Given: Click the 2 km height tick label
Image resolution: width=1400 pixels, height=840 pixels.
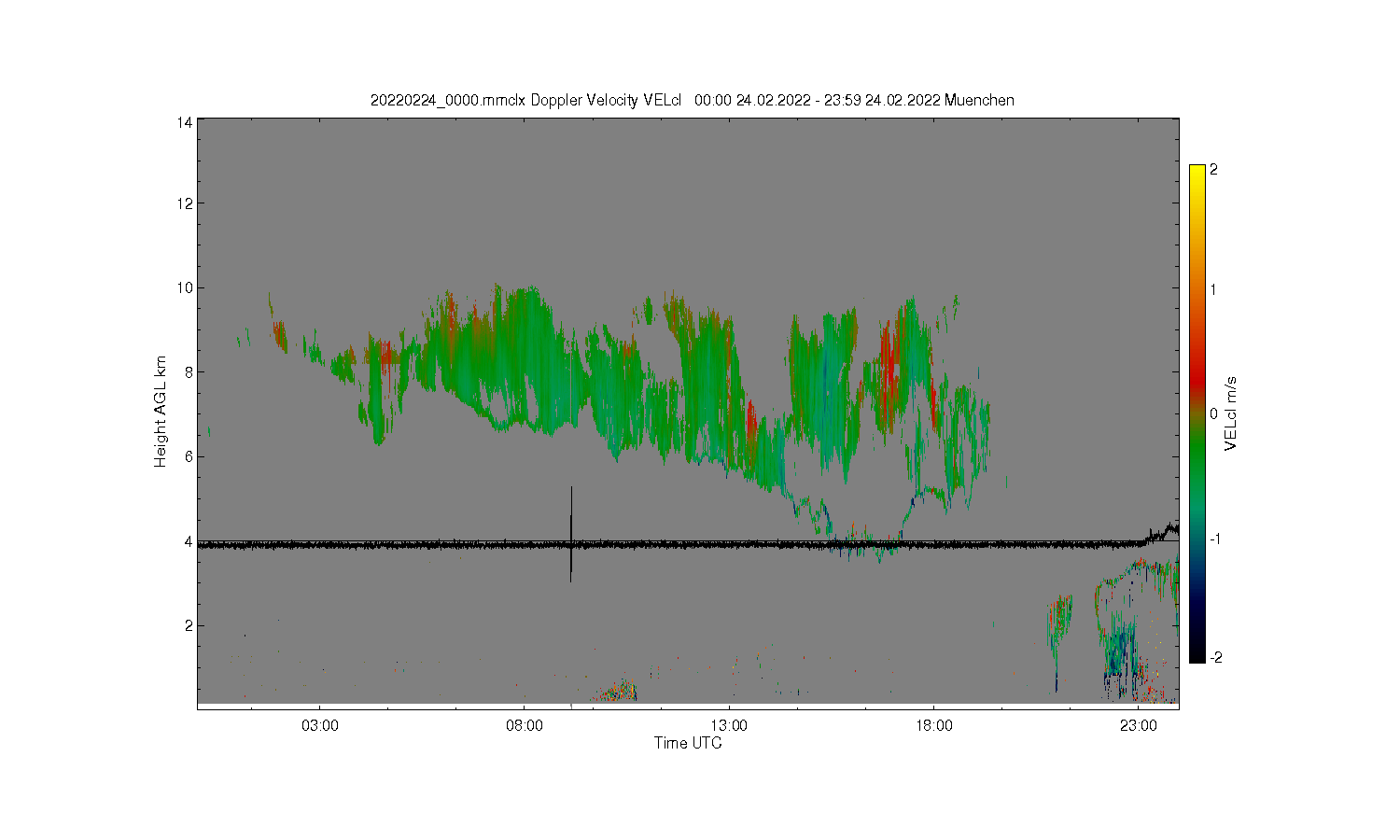Looking at the screenshot, I should [x=189, y=625].
